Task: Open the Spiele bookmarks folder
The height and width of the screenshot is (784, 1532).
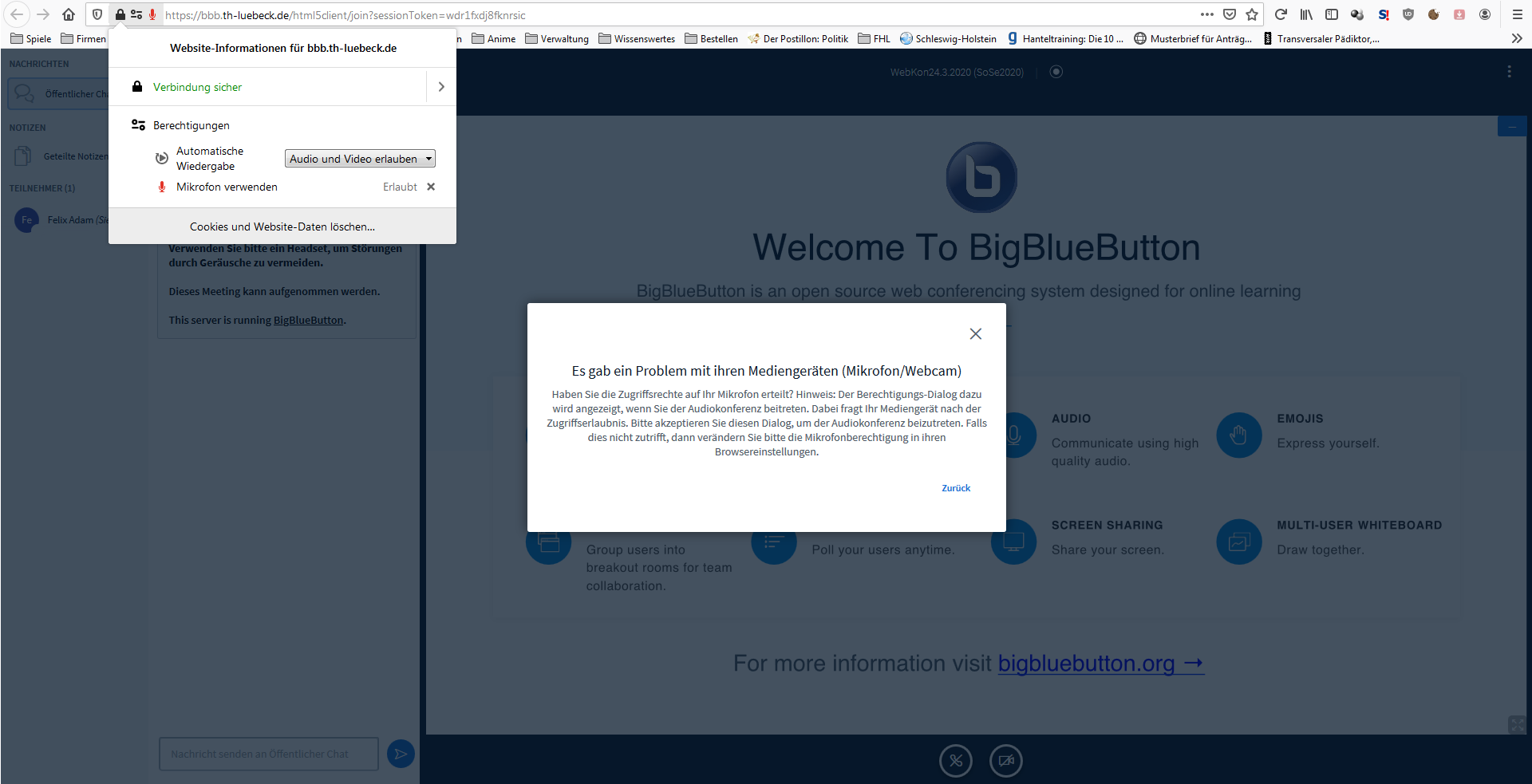Action: tap(31, 38)
